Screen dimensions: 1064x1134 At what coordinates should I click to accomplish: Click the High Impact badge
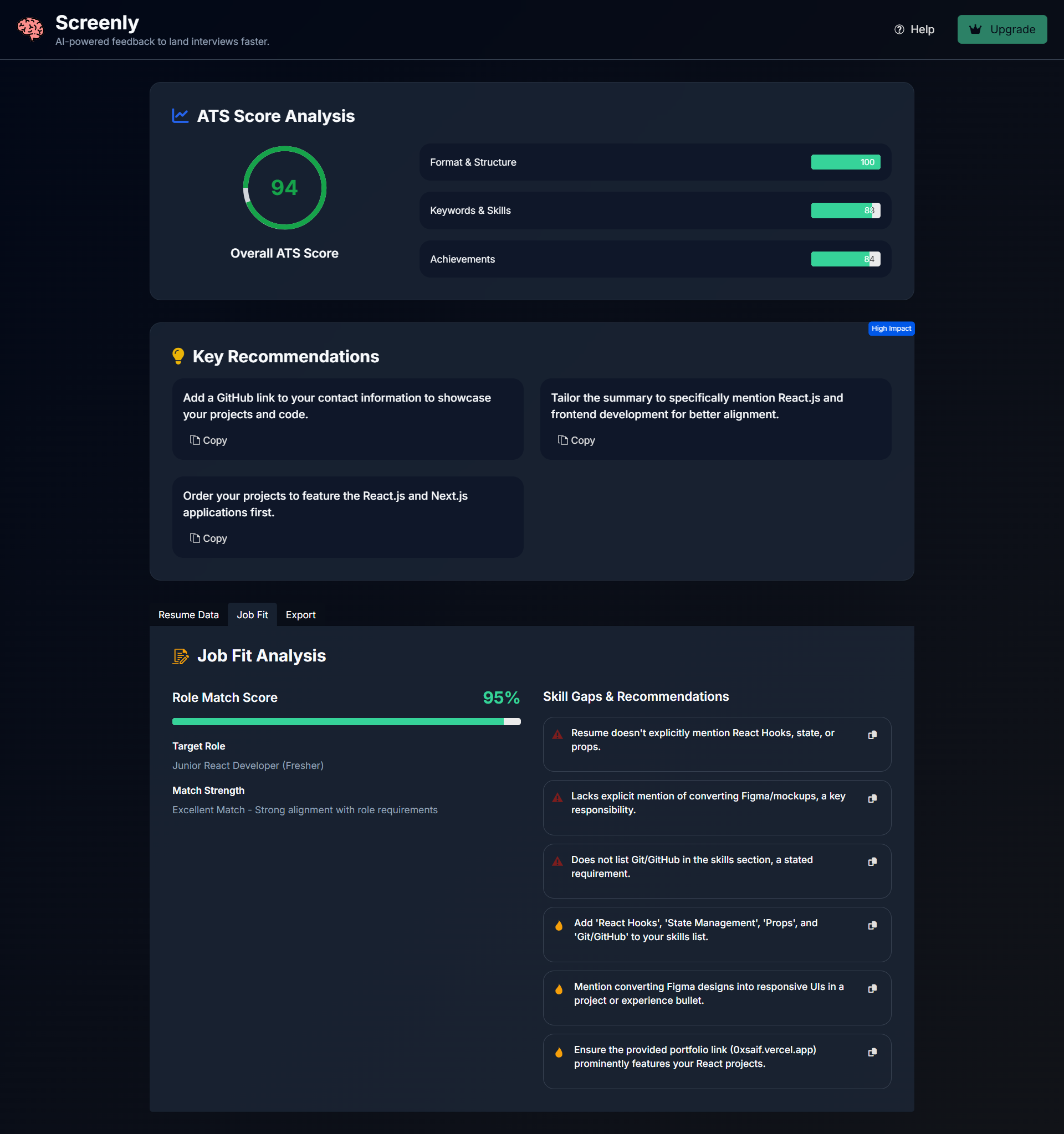pos(891,329)
